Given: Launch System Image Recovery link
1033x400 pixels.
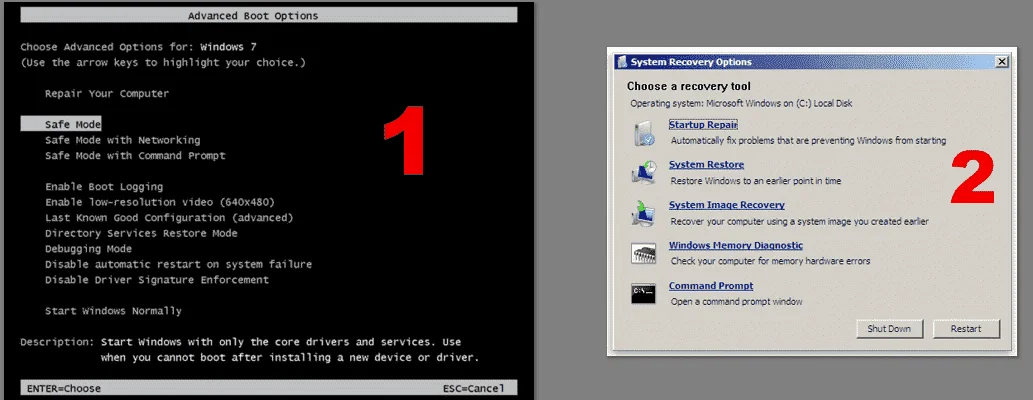Looking at the screenshot, I should pyautogui.click(x=727, y=205).
